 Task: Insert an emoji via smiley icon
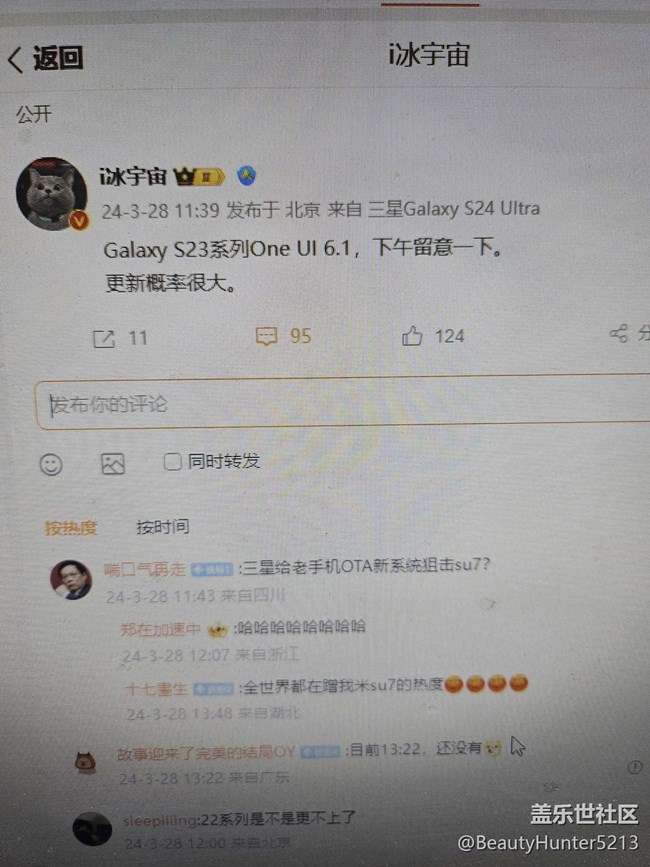click(x=51, y=464)
